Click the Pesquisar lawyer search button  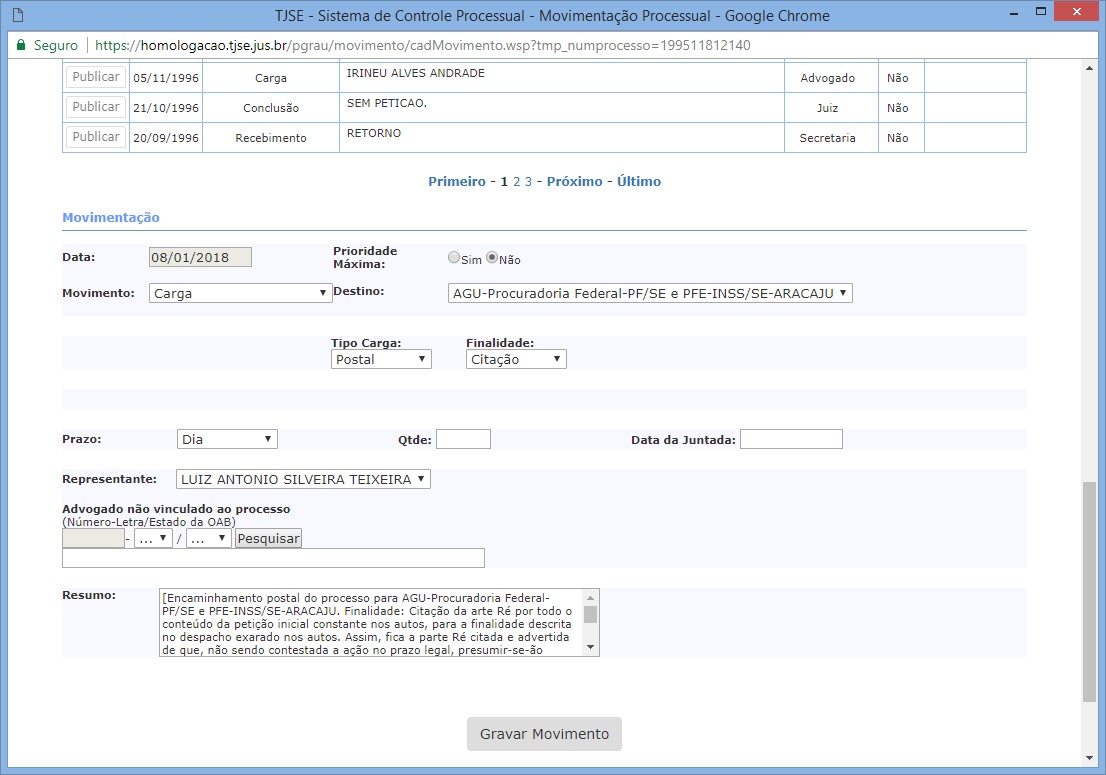pyautogui.click(x=268, y=538)
